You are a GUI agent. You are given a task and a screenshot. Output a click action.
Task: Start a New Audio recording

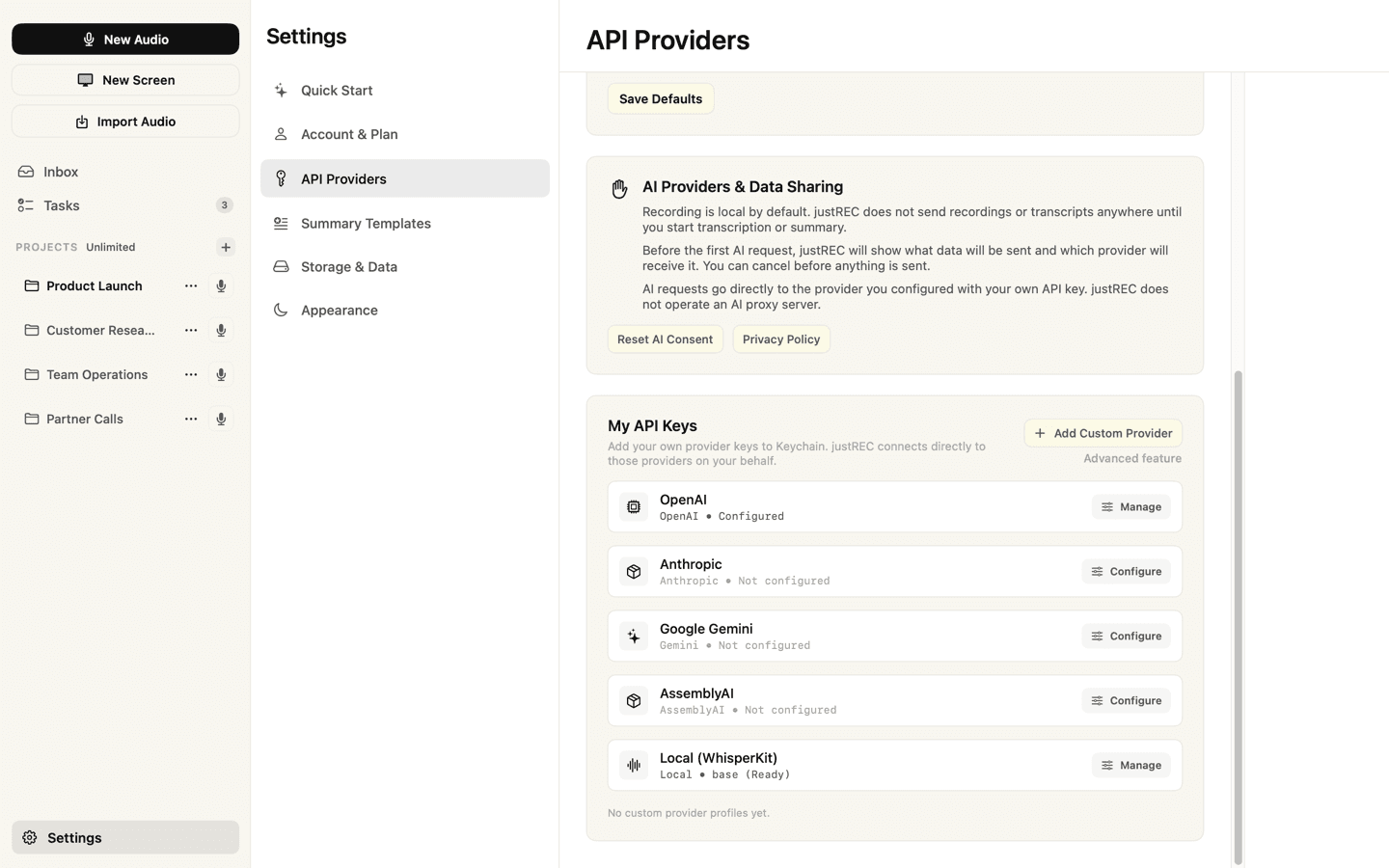(125, 40)
